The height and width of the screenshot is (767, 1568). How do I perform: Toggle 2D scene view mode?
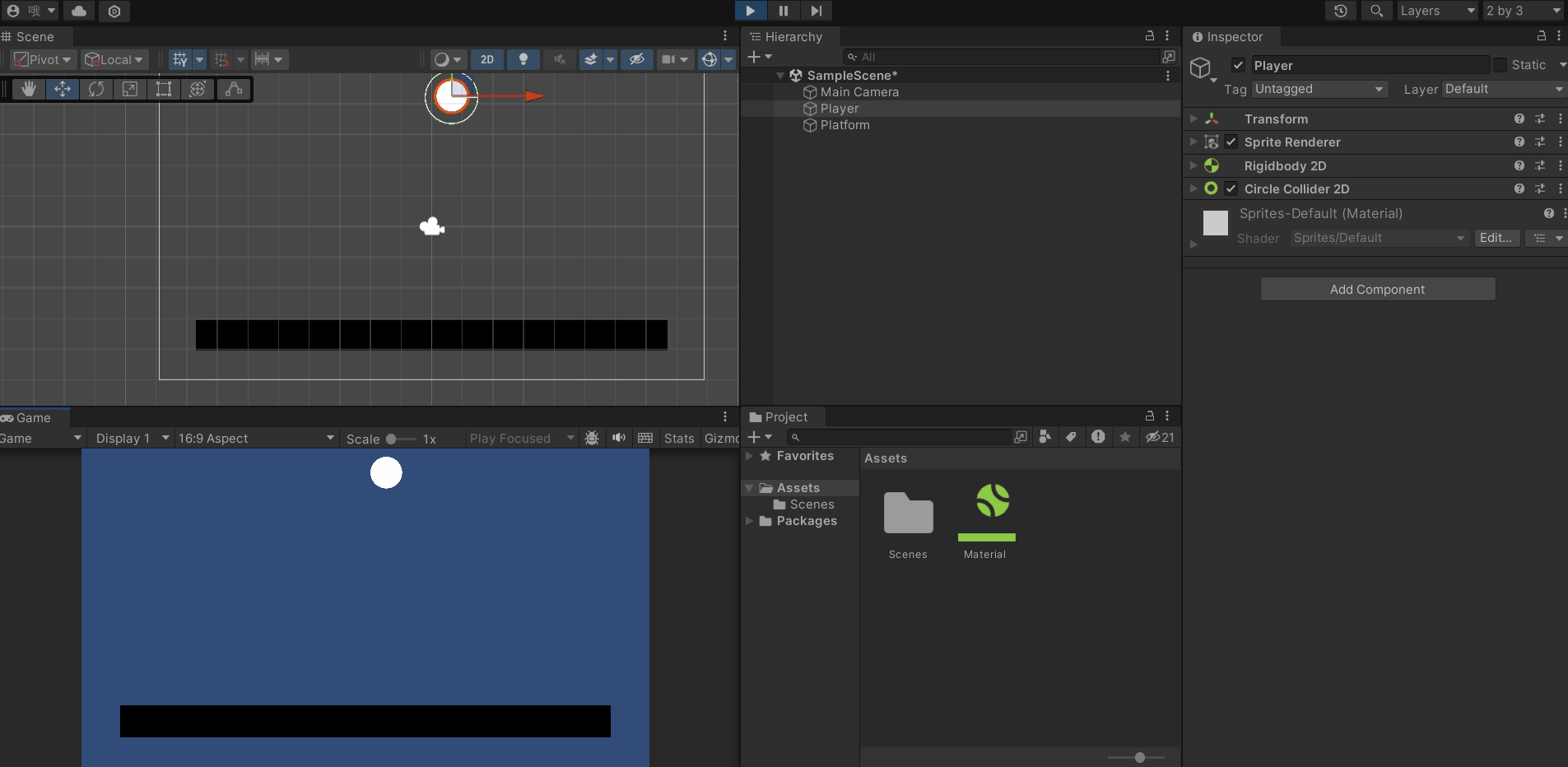click(487, 59)
